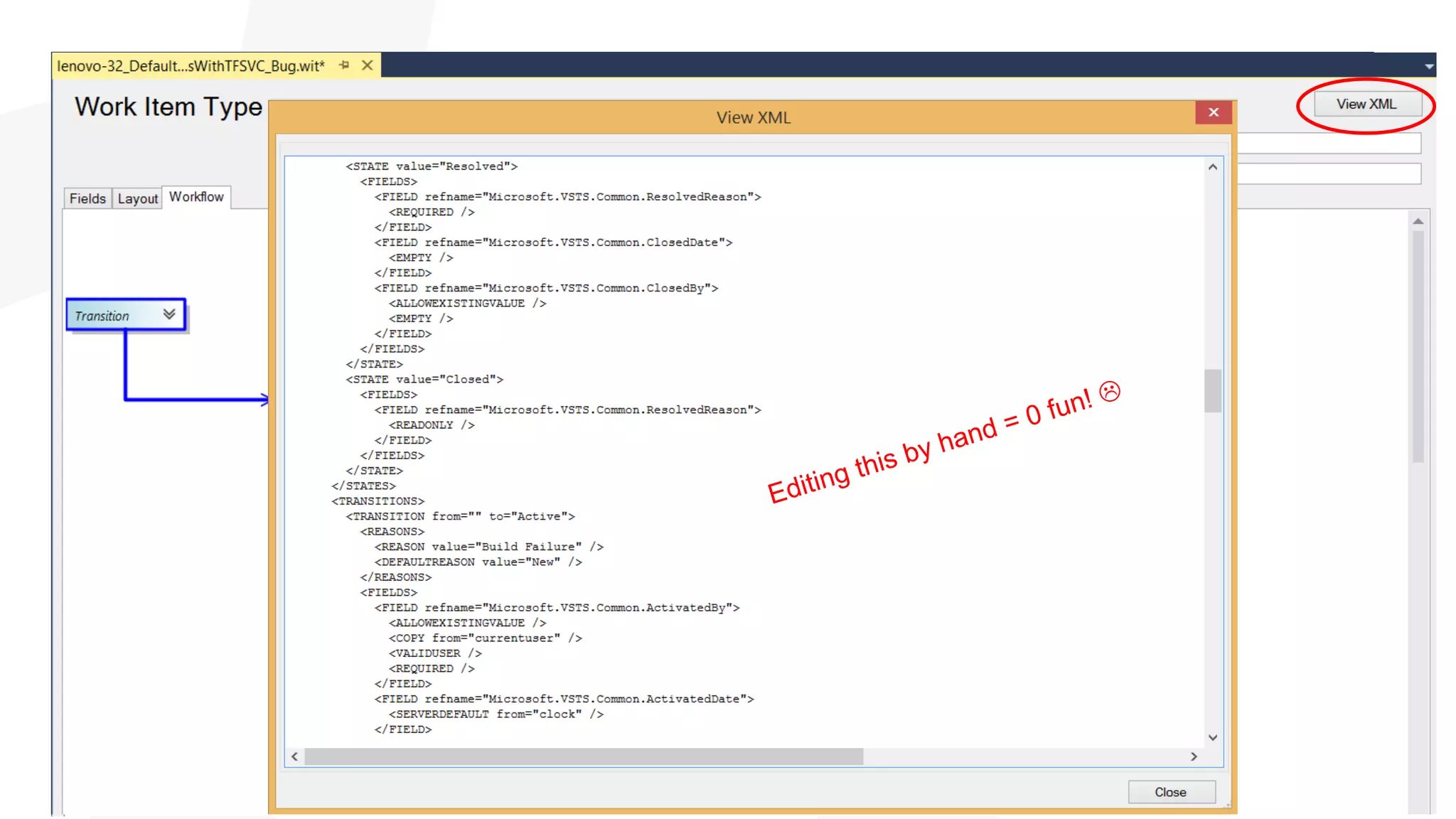
Task: Click the View XML button
Action: click(x=1366, y=104)
